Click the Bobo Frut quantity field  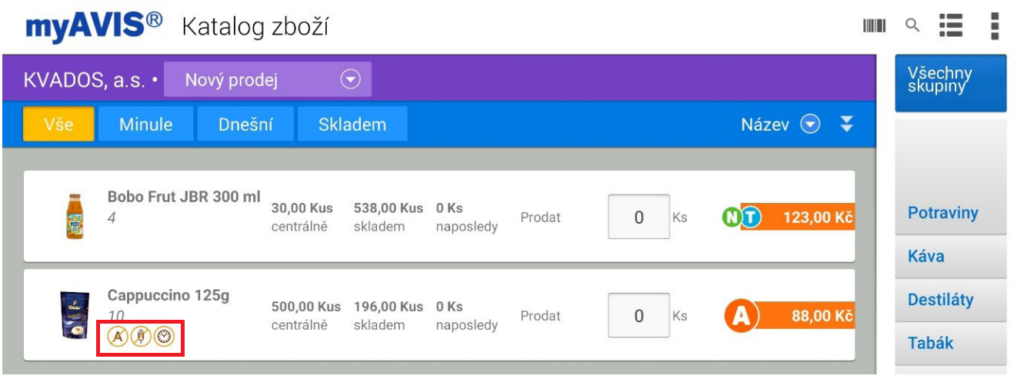click(x=639, y=217)
